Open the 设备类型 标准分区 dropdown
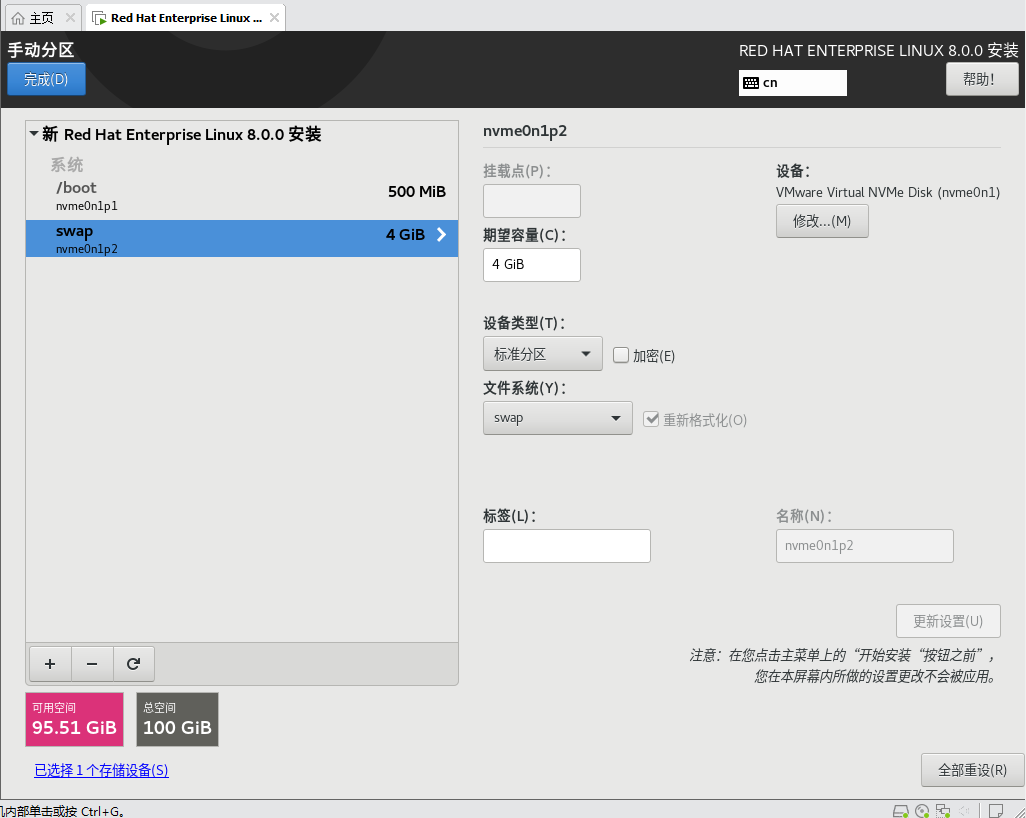 point(542,354)
